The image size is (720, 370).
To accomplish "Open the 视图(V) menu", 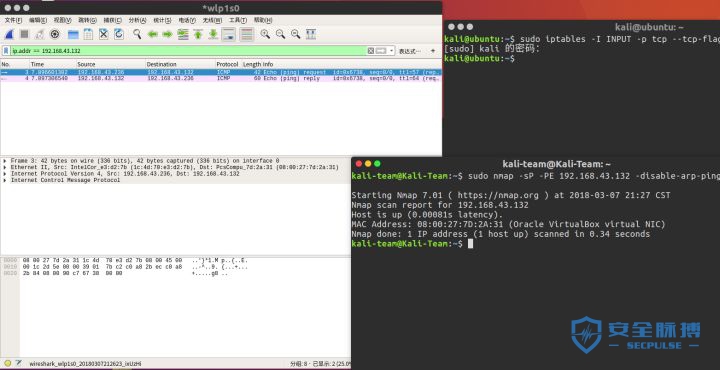I will (x=62, y=20).
